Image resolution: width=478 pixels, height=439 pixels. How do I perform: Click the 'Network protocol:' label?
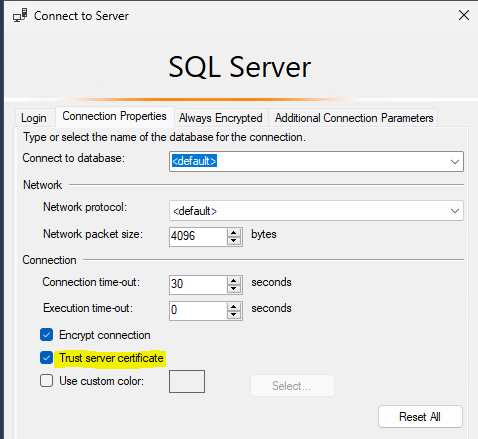point(85,207)
